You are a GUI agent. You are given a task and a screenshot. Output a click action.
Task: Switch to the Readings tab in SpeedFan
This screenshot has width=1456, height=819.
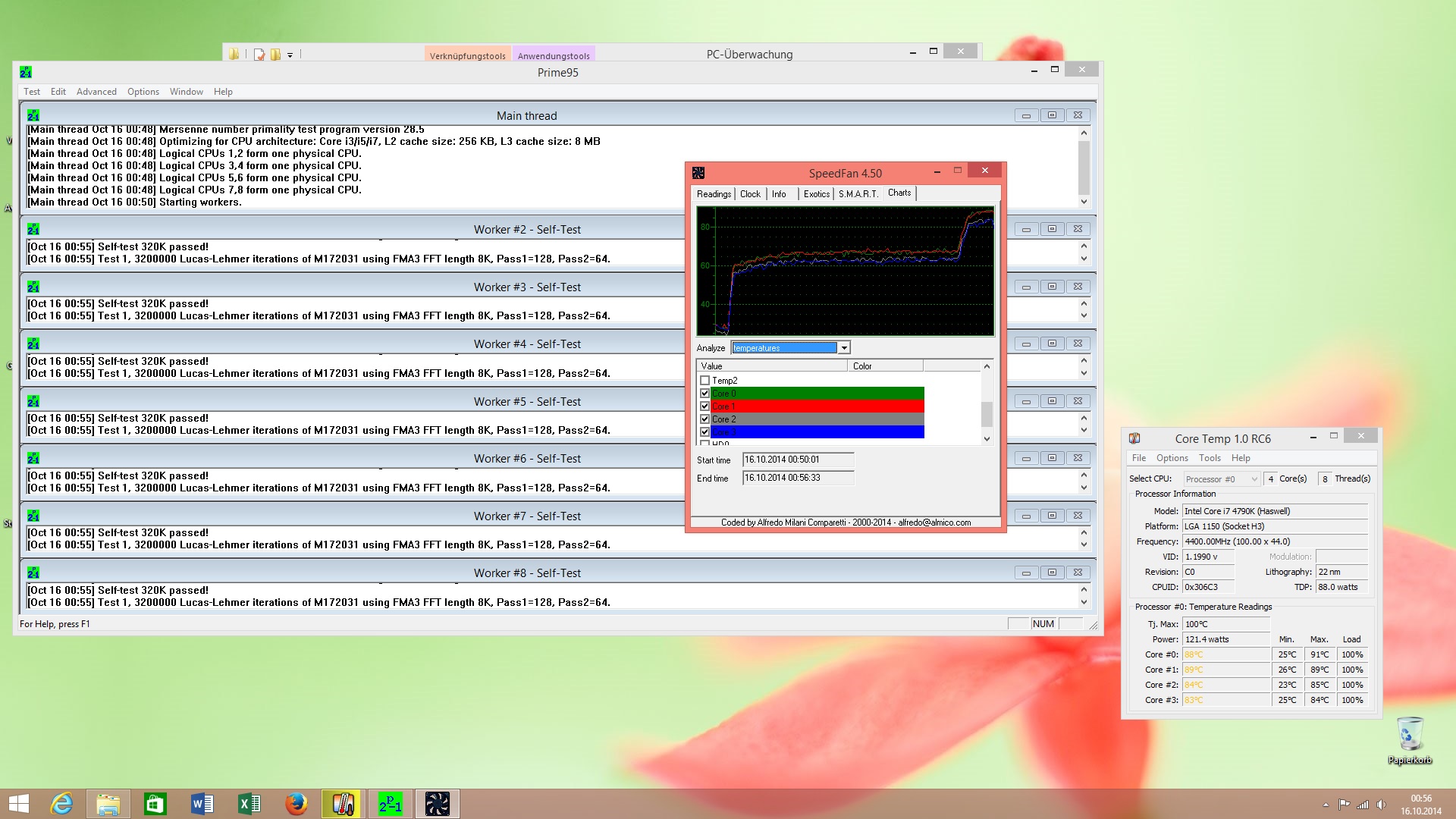[x=714, y=194]
